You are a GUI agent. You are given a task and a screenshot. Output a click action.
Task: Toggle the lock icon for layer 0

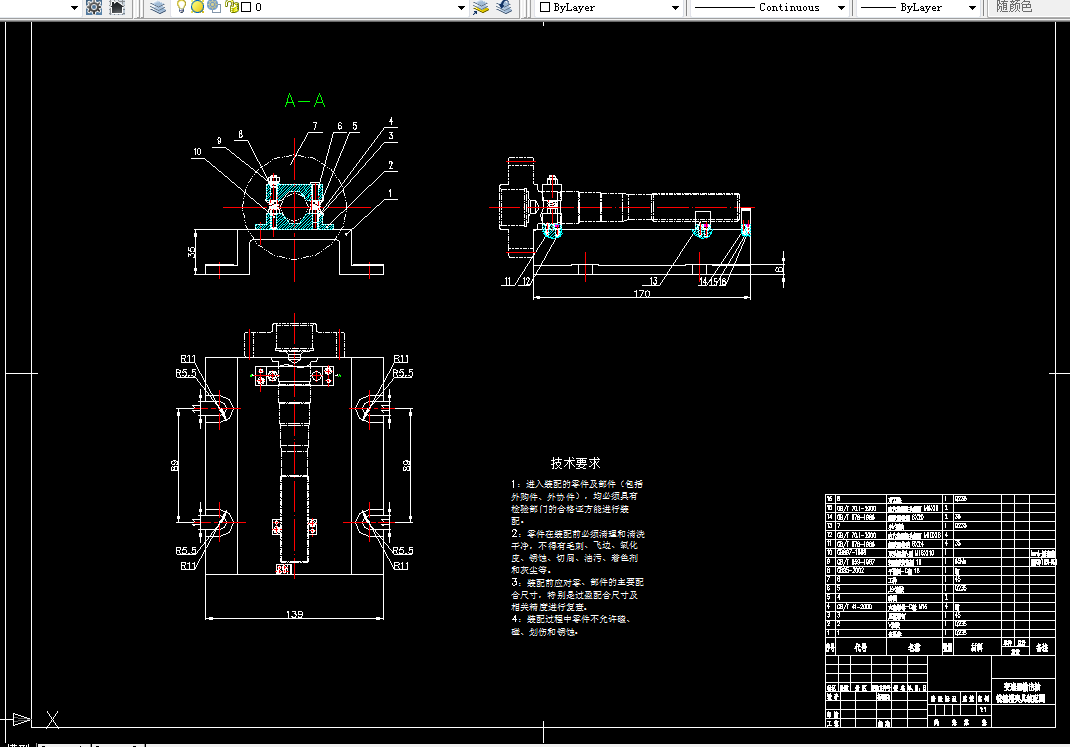tap(232, 7)
